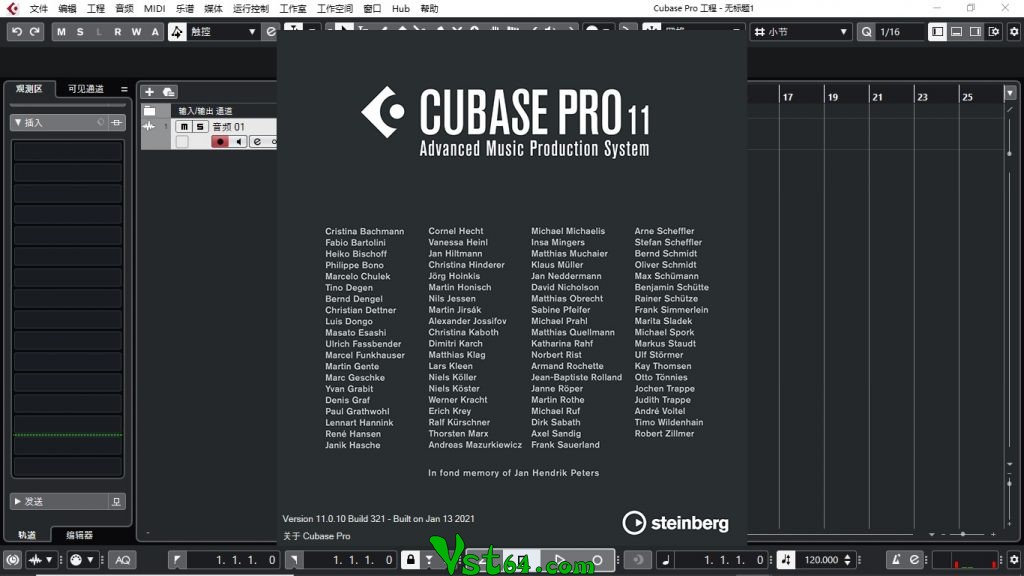Open the Hub menu
Image resolution: width=1024 pixels, height=576 pixels.
point(401,8)
